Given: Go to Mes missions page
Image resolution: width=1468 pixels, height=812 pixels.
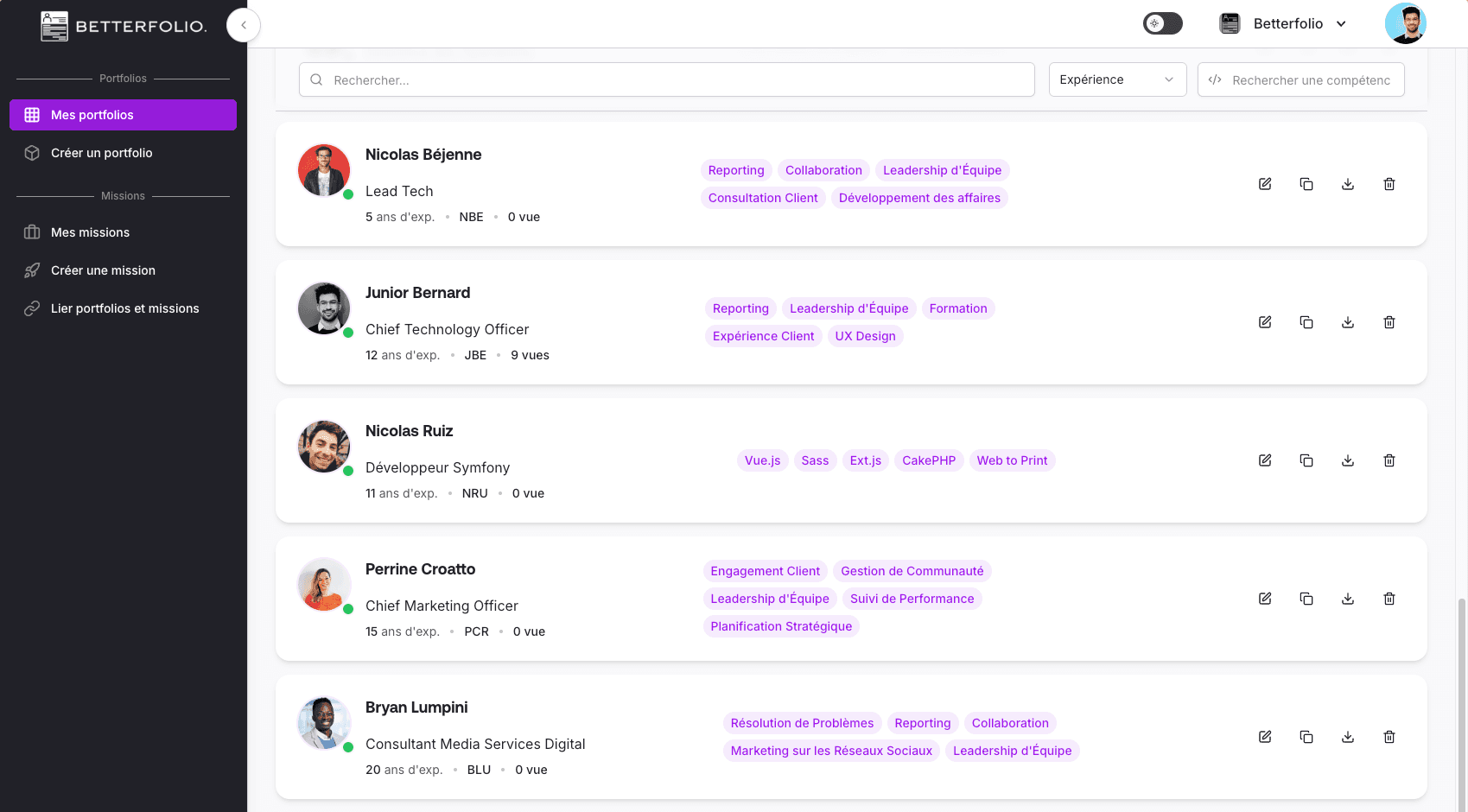Looking at the screenshot, I should [90, 232].
